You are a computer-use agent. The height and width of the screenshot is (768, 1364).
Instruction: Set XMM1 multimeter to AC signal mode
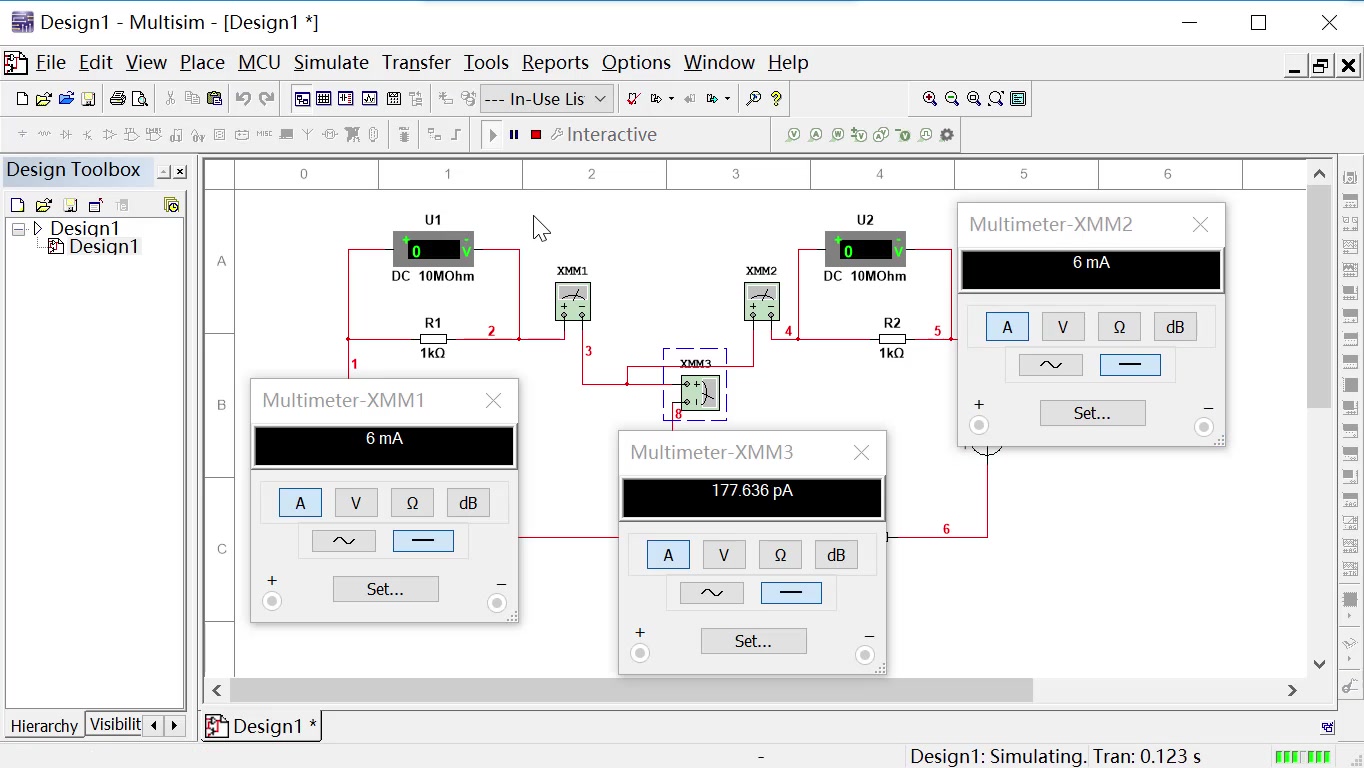click(x=344, y=541)
